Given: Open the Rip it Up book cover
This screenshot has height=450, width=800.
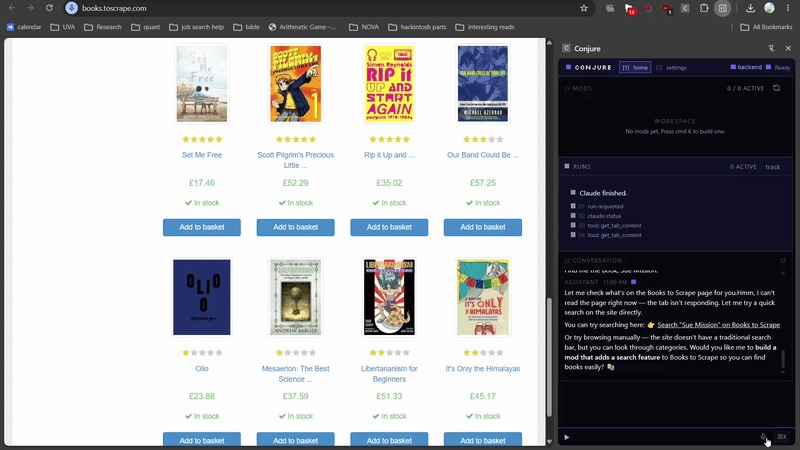Looking at the screenshot, I should (x=389, y=84).
